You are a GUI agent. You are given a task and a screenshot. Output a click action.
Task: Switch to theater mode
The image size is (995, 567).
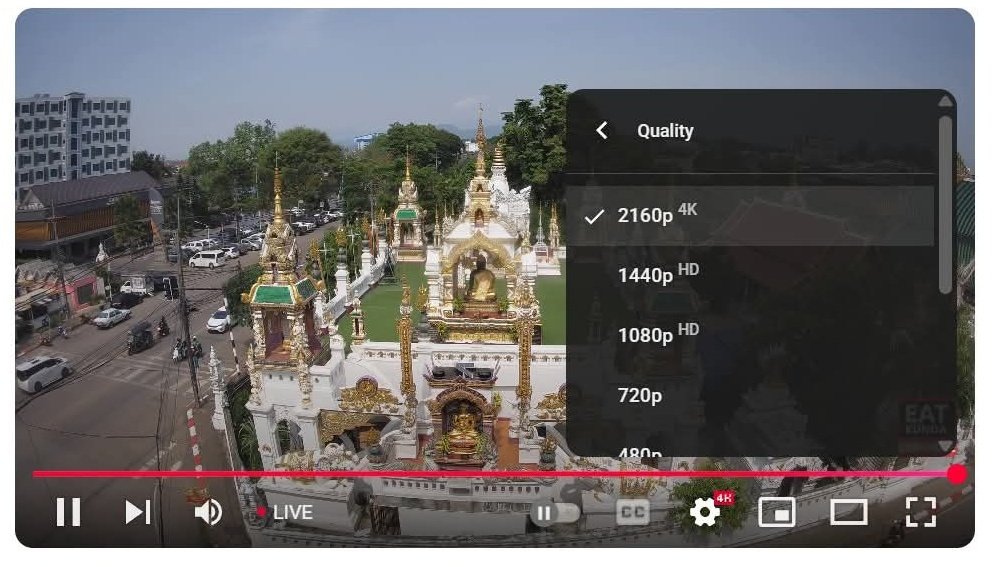point(849,512)
